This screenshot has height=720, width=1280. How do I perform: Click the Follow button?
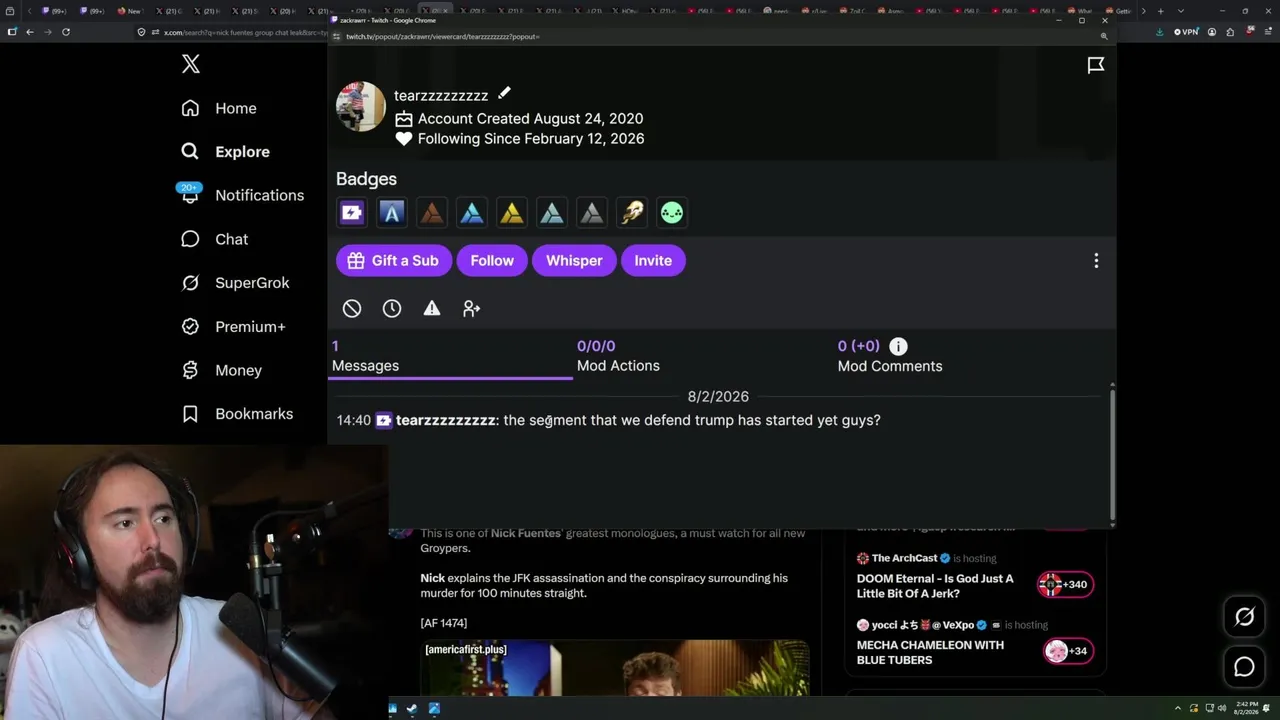492,261
